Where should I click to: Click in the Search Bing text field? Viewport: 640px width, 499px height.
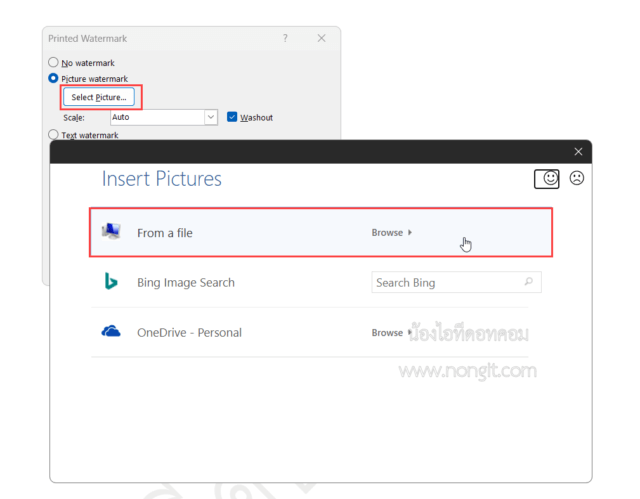(456, 282)
